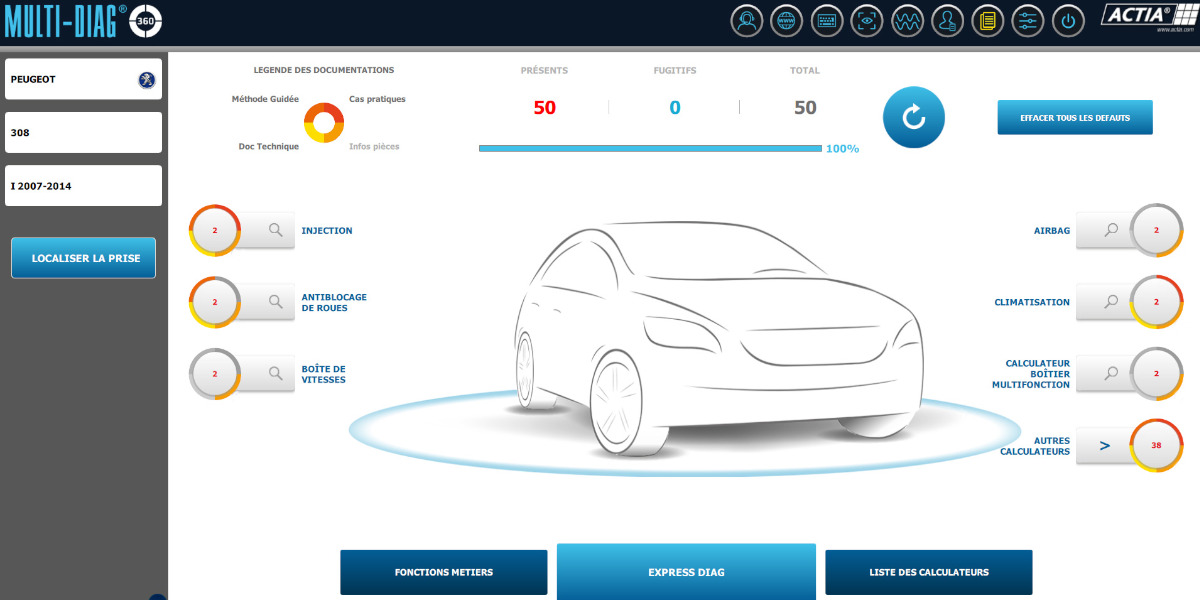This screenshot has width=1200, height=600.
Task: Click the Climatisation magnifier search icon
Action: click(x=1111, y=301)
